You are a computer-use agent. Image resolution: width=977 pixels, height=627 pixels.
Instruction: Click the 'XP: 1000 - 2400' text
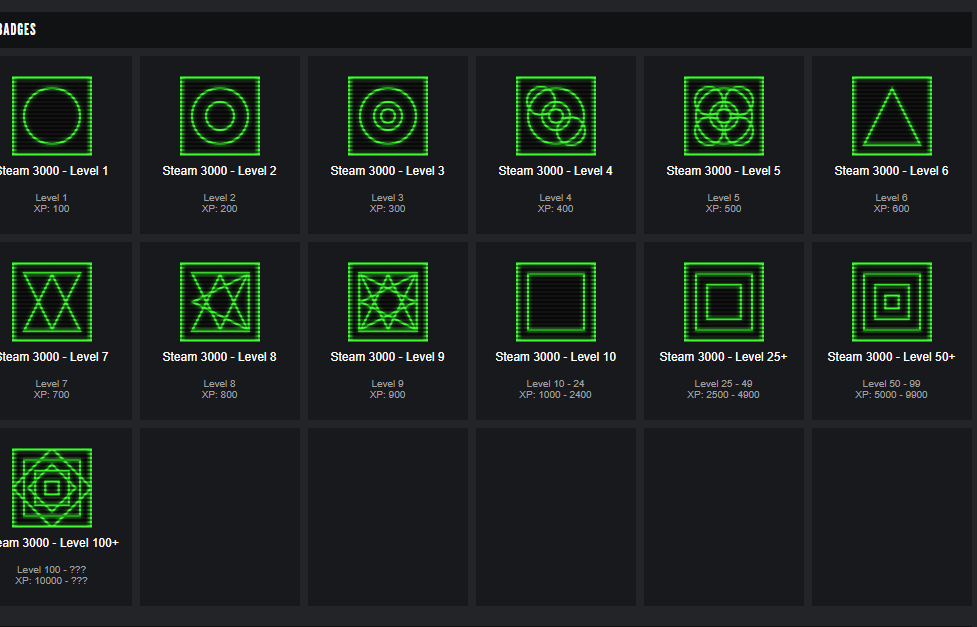(555, 395)
